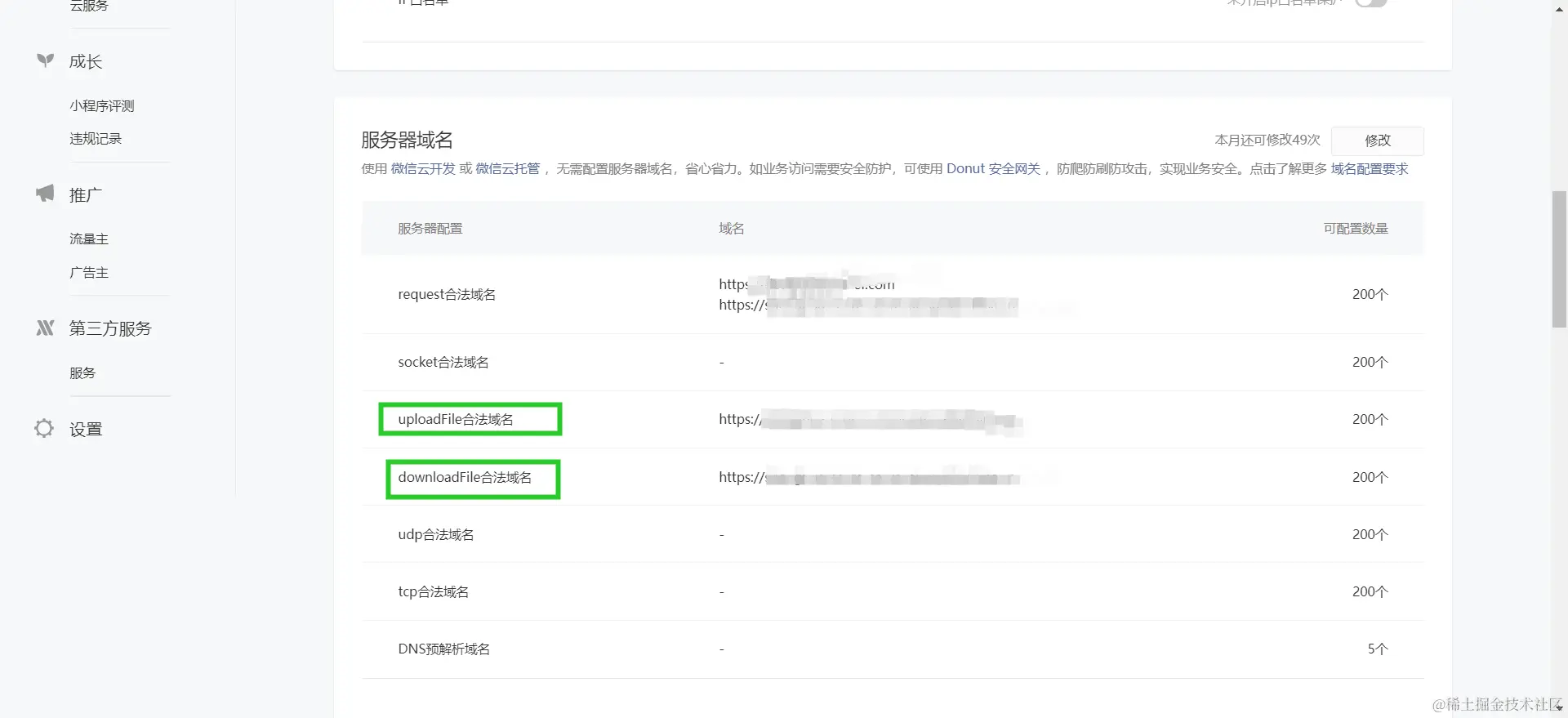Click 200个 in the downloadFile合法域名 row
The height and width of the screenshot is (718, 1568).
click(x=1370, y=477)
